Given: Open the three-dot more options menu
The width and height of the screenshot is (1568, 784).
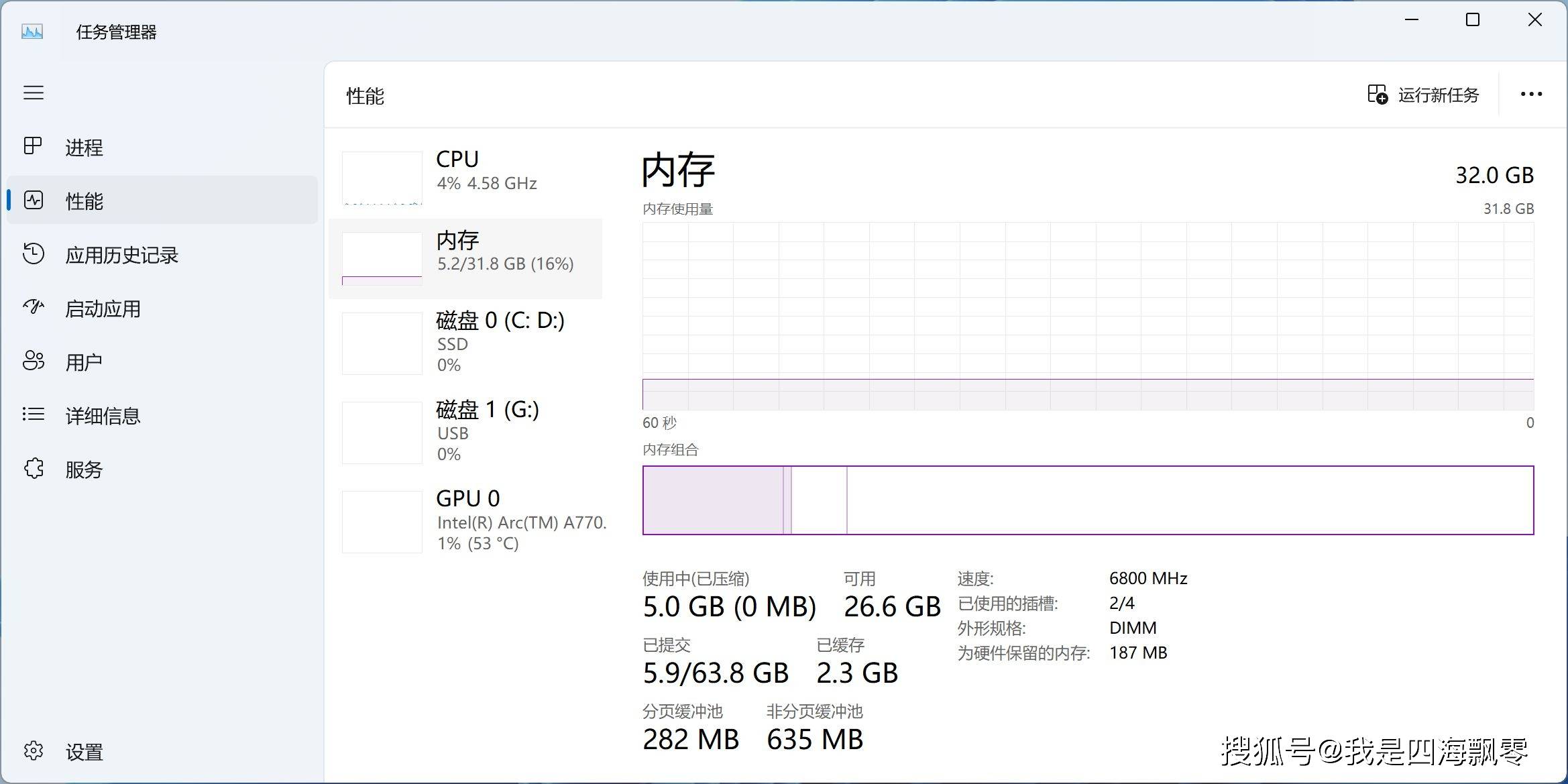Looking at the screenshot, I should [x=1531, y=95].
